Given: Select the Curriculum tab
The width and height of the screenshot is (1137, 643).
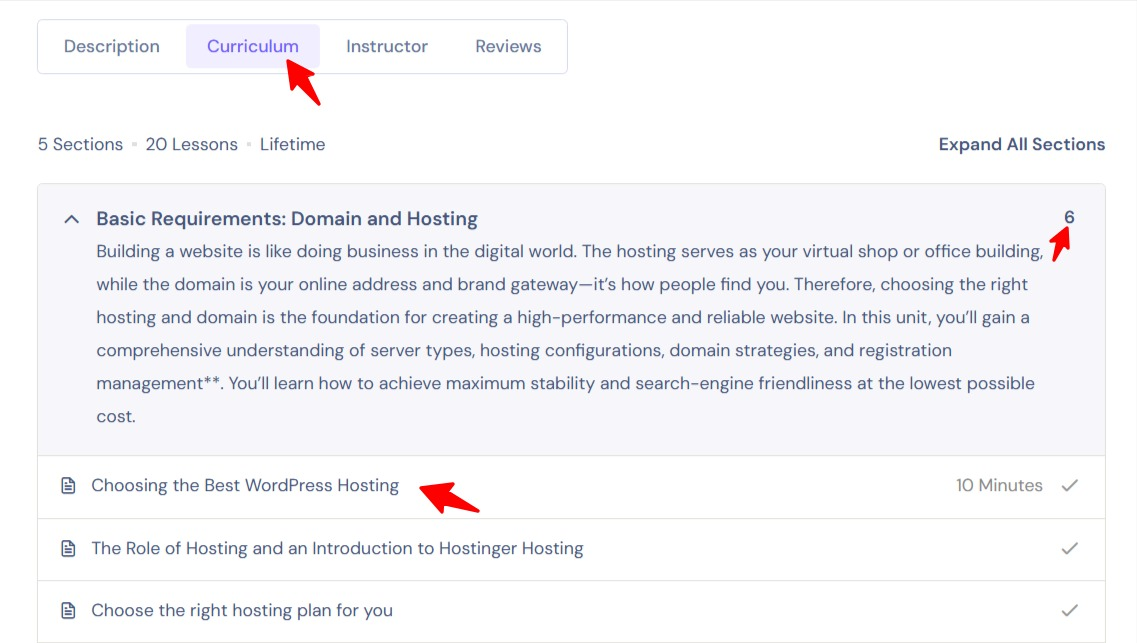Looking at the screenshot, I should coord(252,47).
